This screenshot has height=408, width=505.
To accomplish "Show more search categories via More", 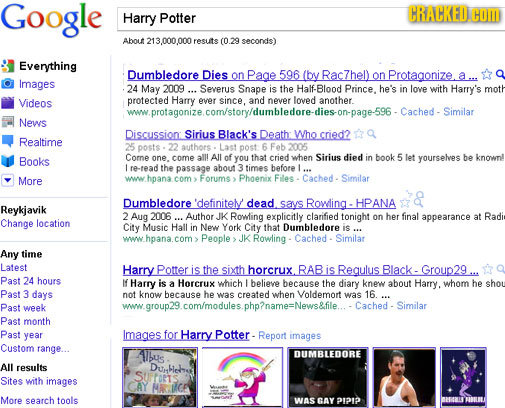I will click(x=30, y=181).
